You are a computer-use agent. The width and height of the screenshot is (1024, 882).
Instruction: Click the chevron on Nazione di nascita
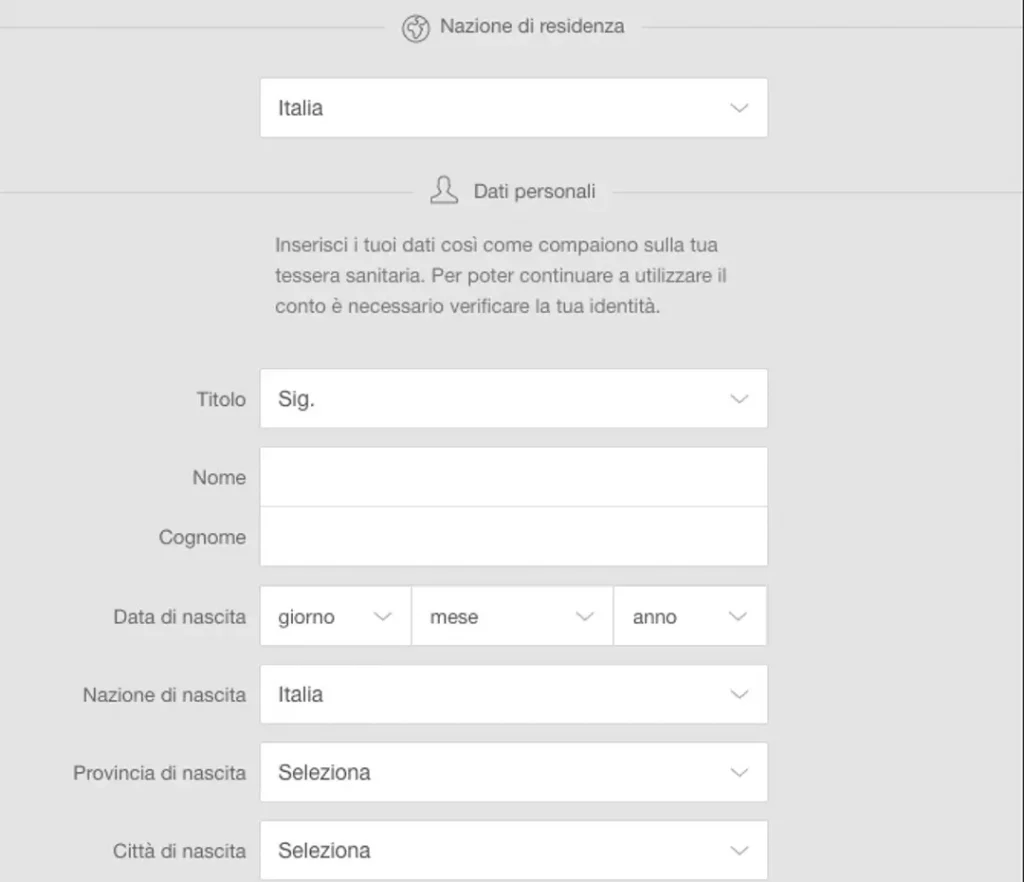click(x=739, y=694)
